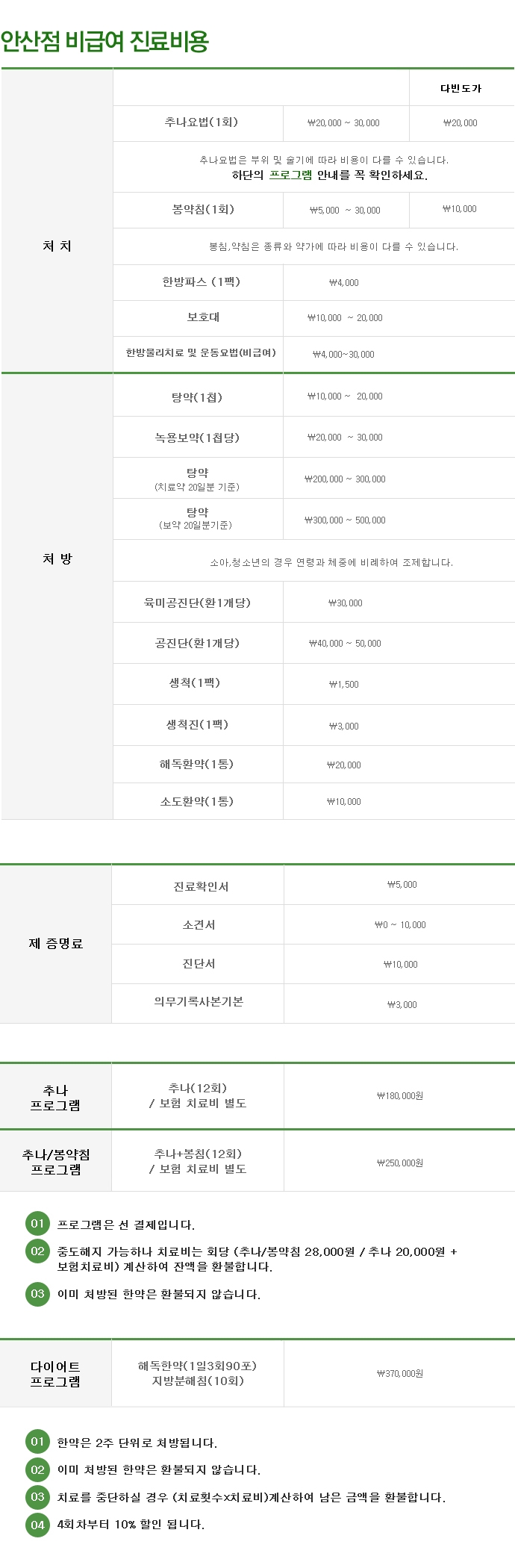Image resolution: width=515 pixels, height=1568 pixels.
Task: Select the 추나+봉침(12회) program cell
Action: [x=198, y=1161]
